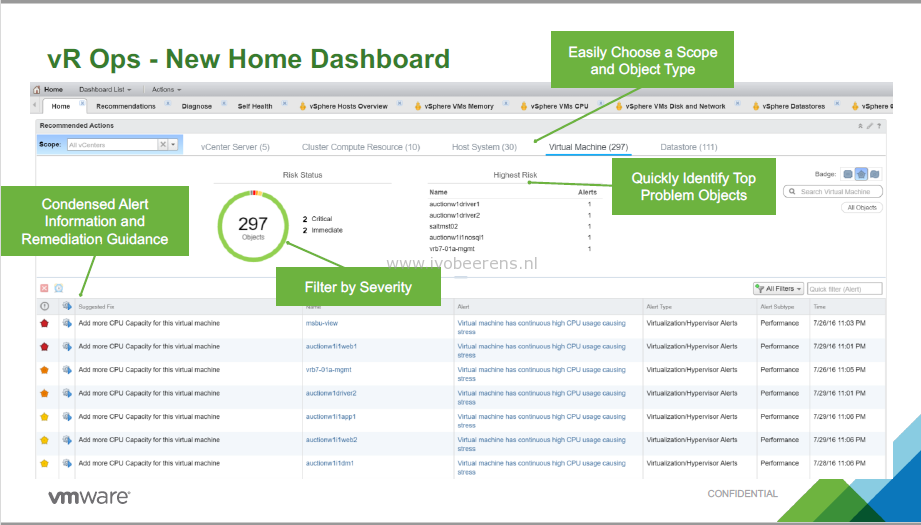The height and width of the screenshot is (525, 921).
Task: Click the action gear icon for auctionw1l1dm1 row
Action: 66,463
